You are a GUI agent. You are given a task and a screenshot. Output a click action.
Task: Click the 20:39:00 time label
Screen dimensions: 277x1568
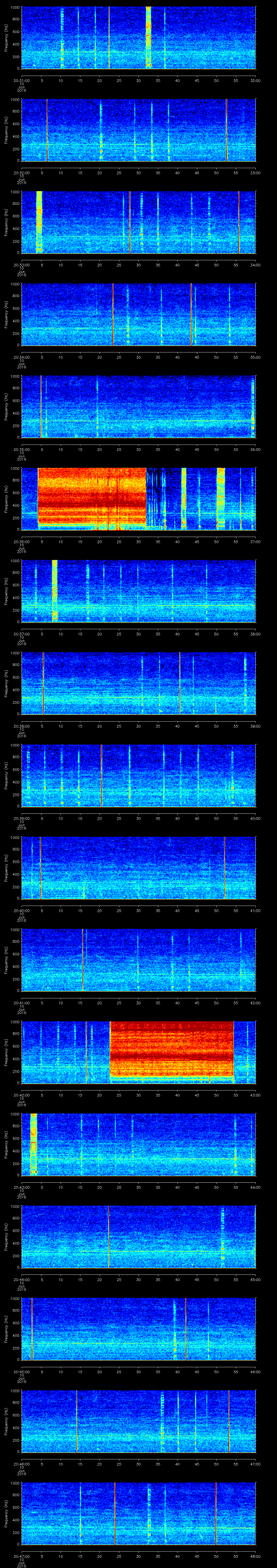(x=21, y=818)
